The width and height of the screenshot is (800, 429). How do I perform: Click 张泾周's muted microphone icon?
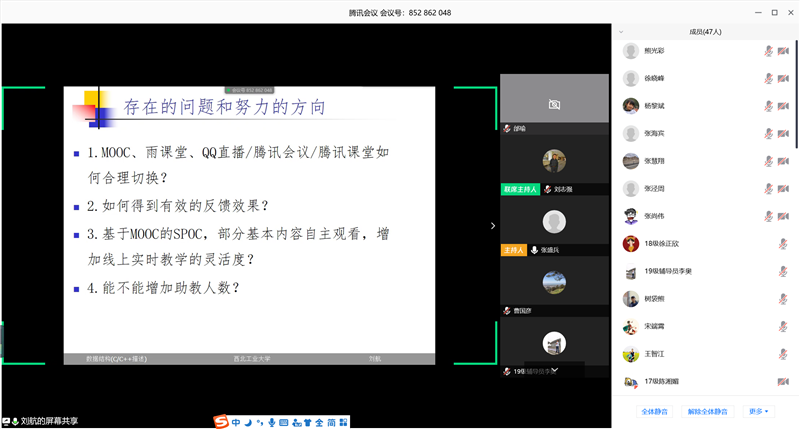tap(768, 189)
